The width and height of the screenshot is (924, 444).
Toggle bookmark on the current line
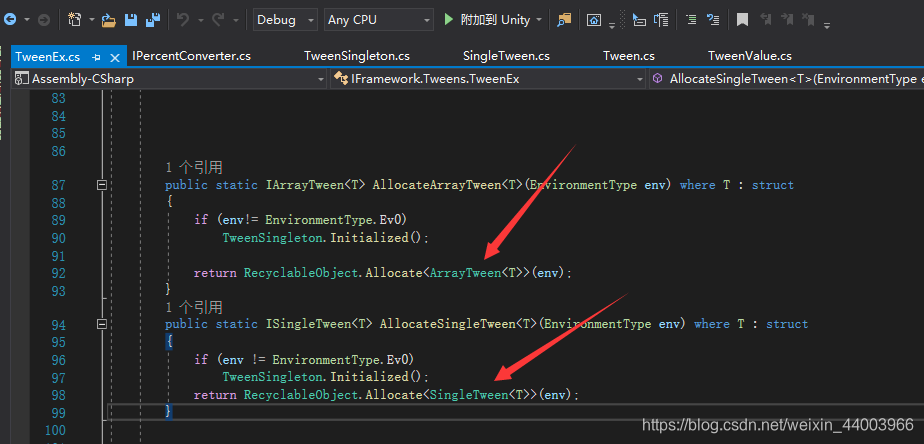(742, 20)
